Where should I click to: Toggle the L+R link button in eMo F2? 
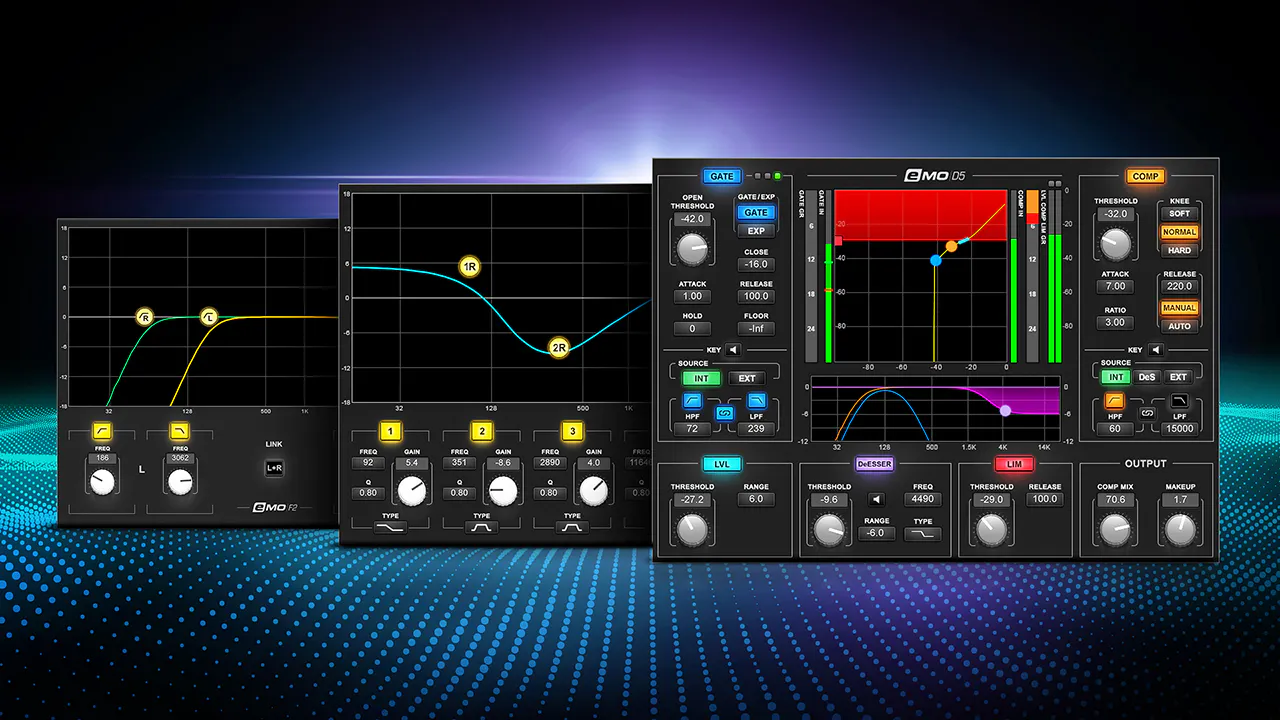tap(274, 468)
